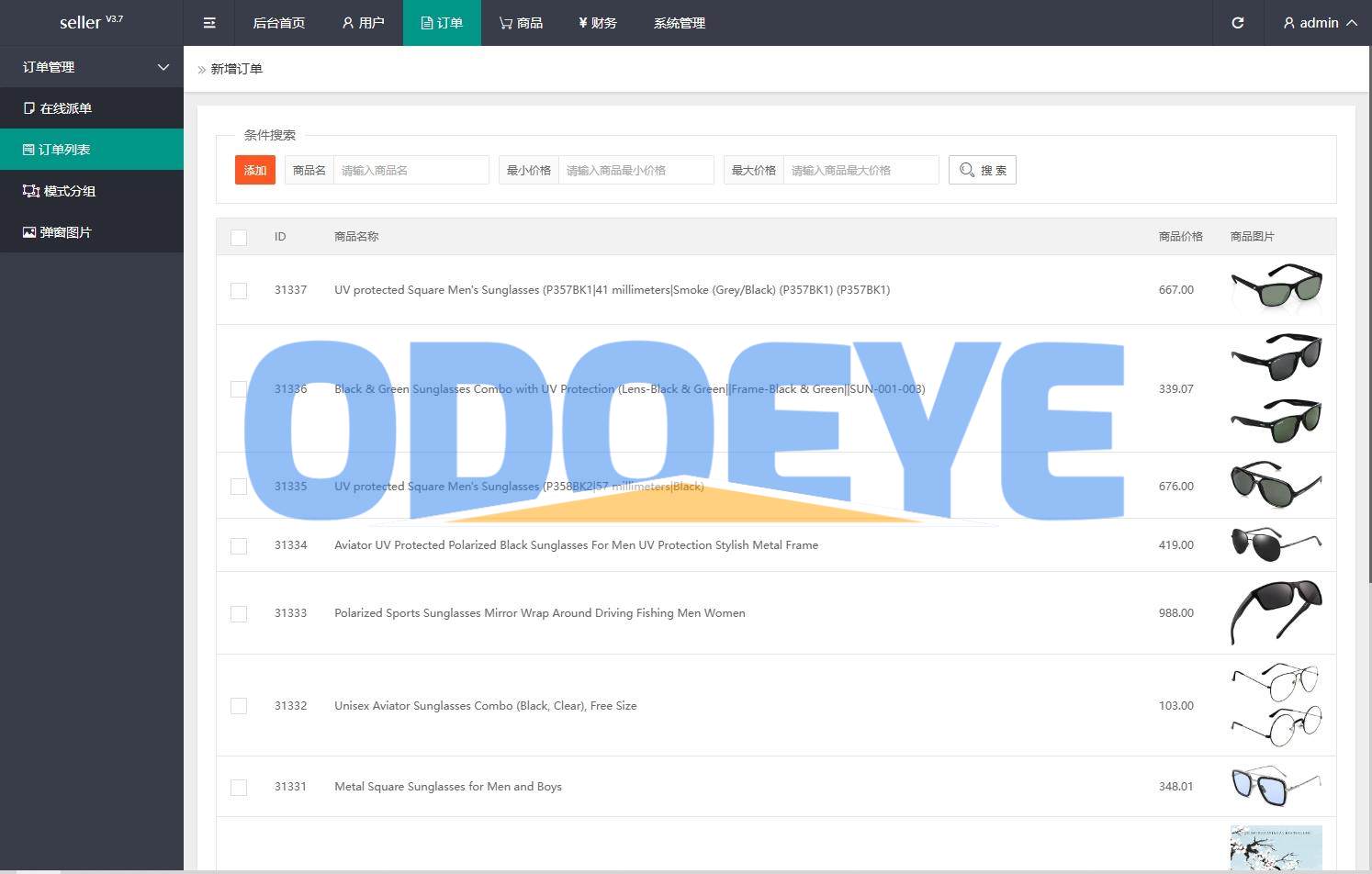
Task: Check the box for product 31337
Action: point(239,291)
